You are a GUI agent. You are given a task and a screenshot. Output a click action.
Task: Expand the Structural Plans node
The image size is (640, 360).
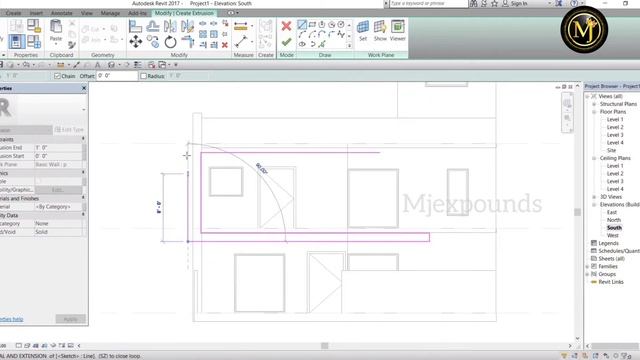click(x=594, y=104)
